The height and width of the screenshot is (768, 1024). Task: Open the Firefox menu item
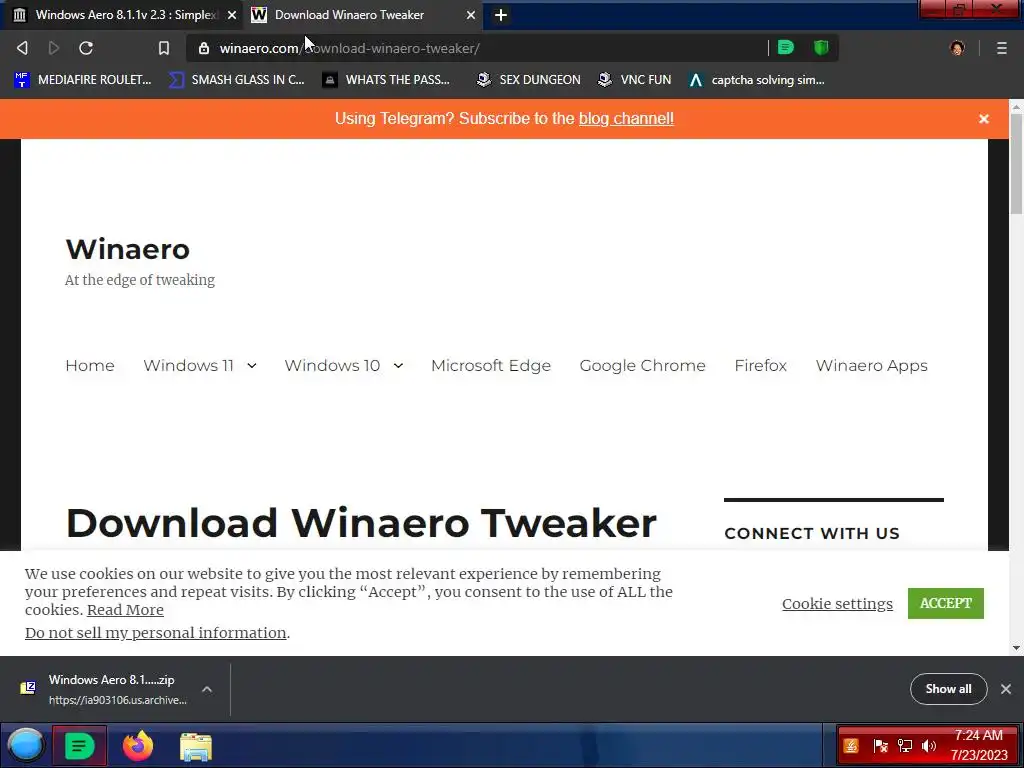pyautogui.click(x=761, y=366)
